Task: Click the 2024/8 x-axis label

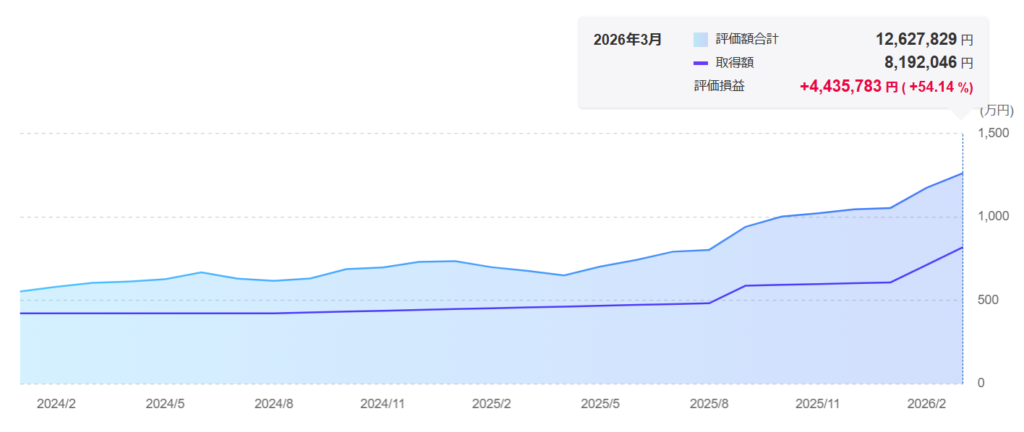Action: pyautogui.click(x=274, y=405)
